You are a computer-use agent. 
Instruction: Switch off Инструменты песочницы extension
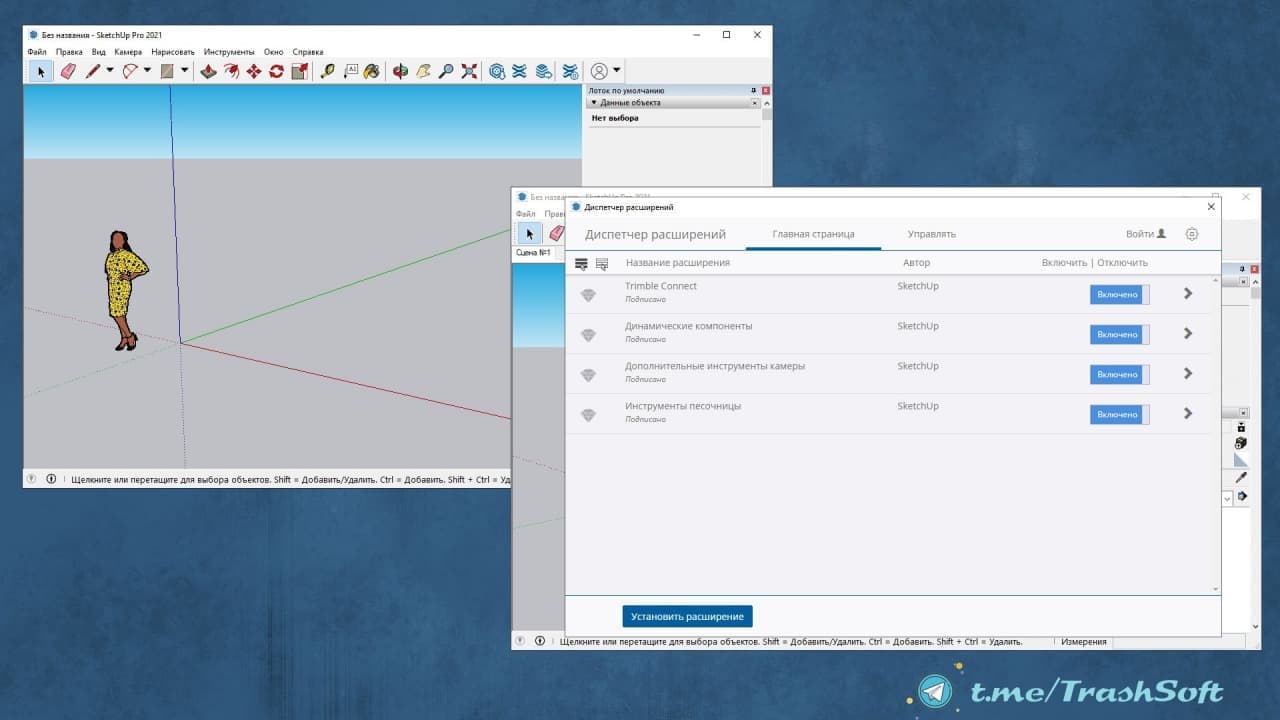[1120, 414]
